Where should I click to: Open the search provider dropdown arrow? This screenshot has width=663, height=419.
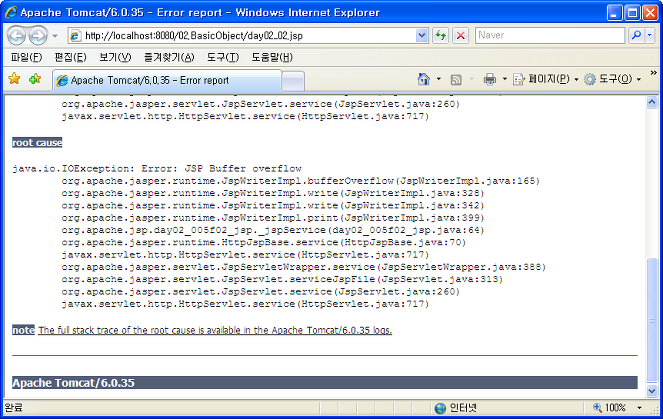coord(649,36)
